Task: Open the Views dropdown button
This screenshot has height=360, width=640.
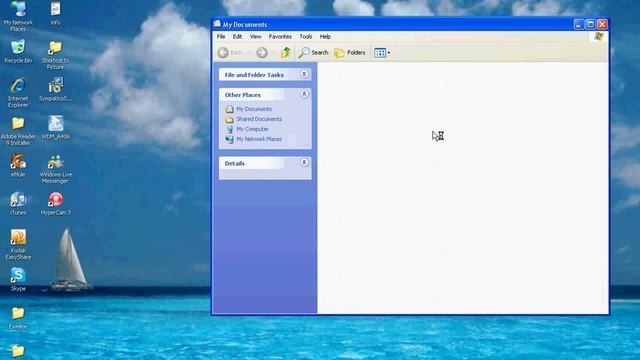Action: point(382,53)
